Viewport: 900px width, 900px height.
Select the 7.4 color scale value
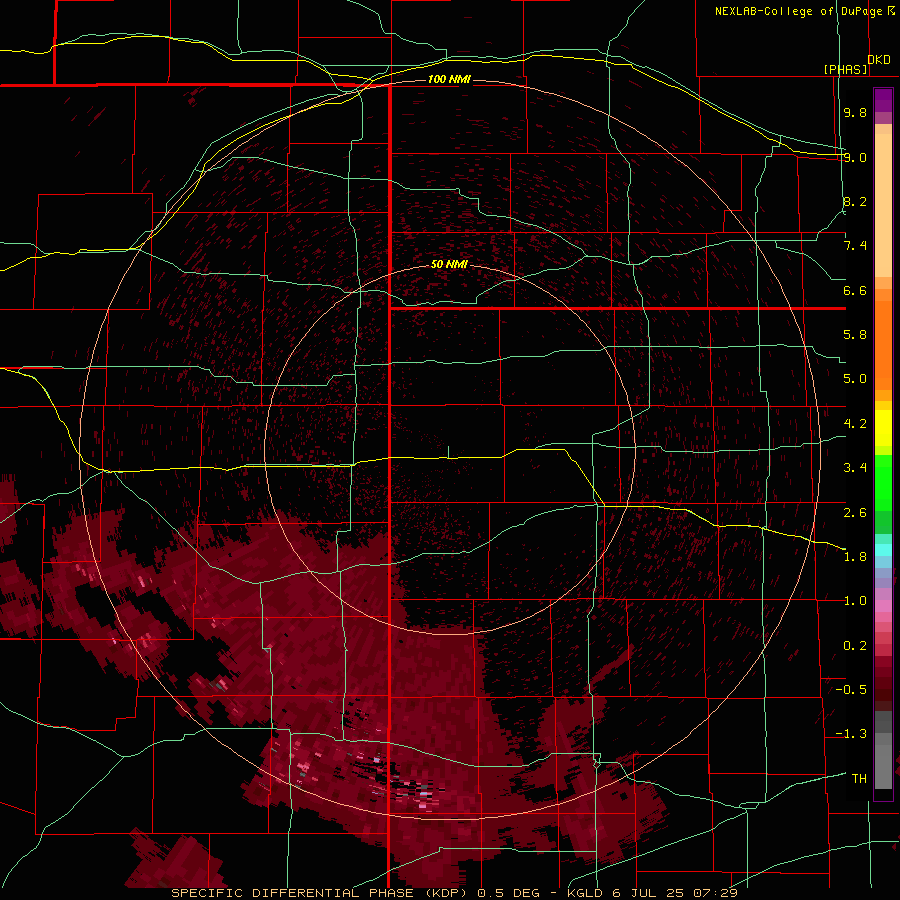[x=855, y=246]
